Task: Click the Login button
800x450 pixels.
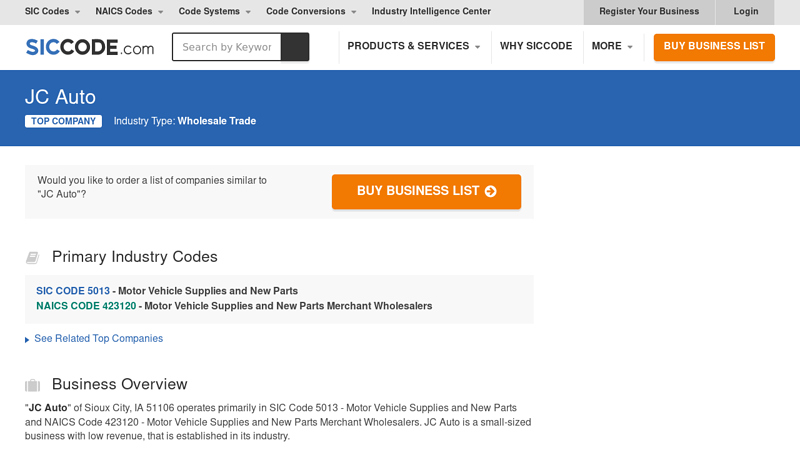Action: click(x=746, y=12)
